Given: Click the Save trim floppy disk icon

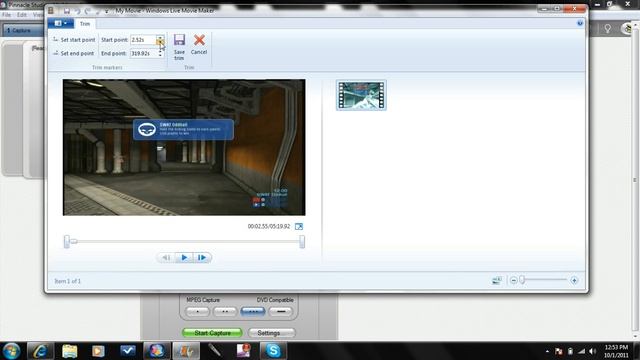Looking at the screenshot, I should click(179, 40).
